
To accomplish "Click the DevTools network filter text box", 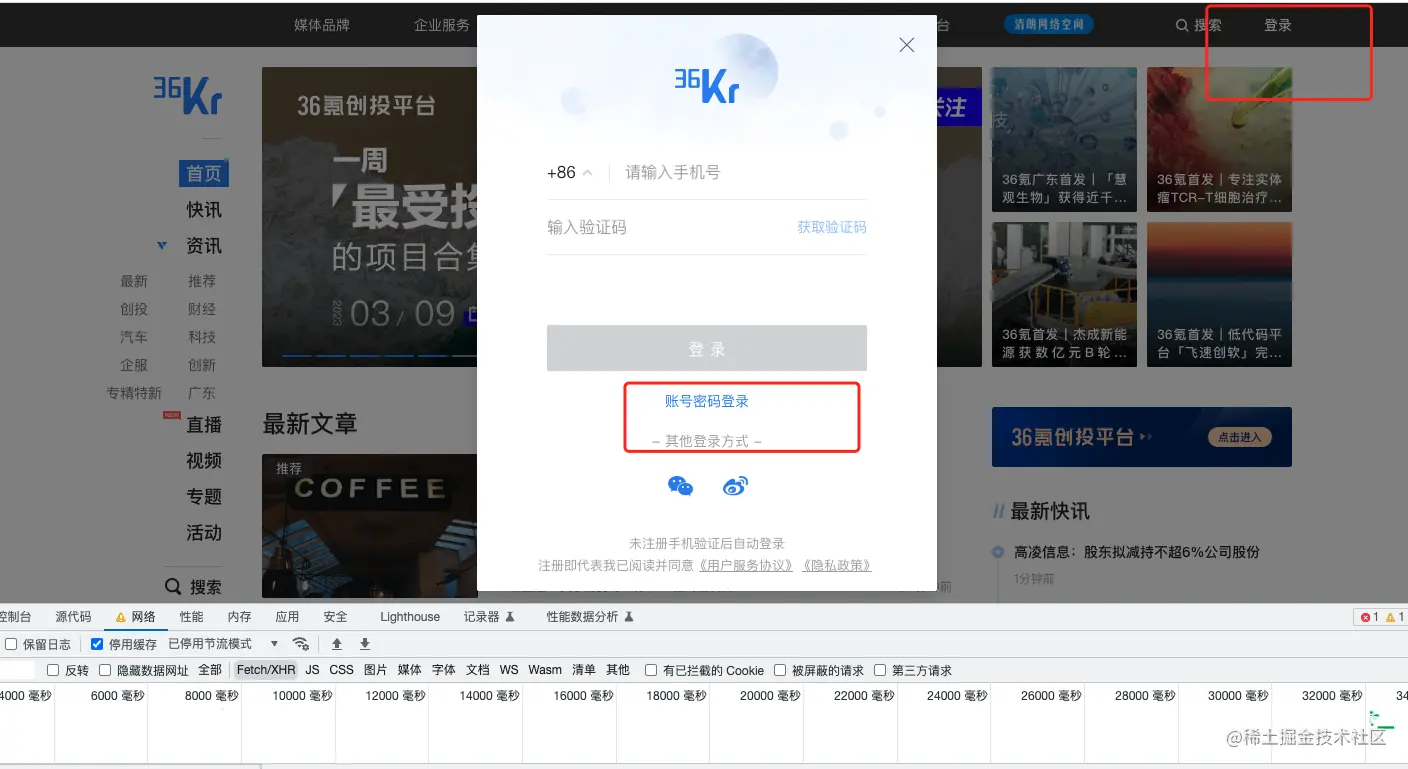I will (17, 670).
